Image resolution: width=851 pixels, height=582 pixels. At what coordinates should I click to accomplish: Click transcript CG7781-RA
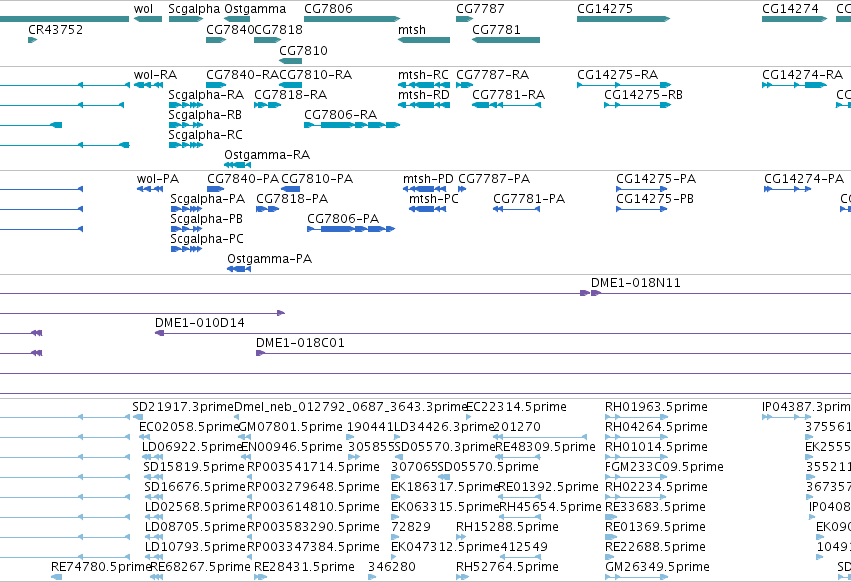[x=506, y=105]
